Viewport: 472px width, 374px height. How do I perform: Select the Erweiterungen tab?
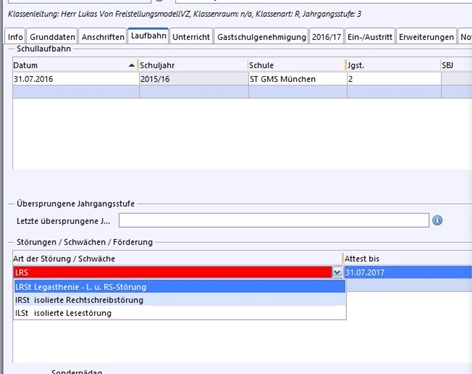tap(426, 37)
